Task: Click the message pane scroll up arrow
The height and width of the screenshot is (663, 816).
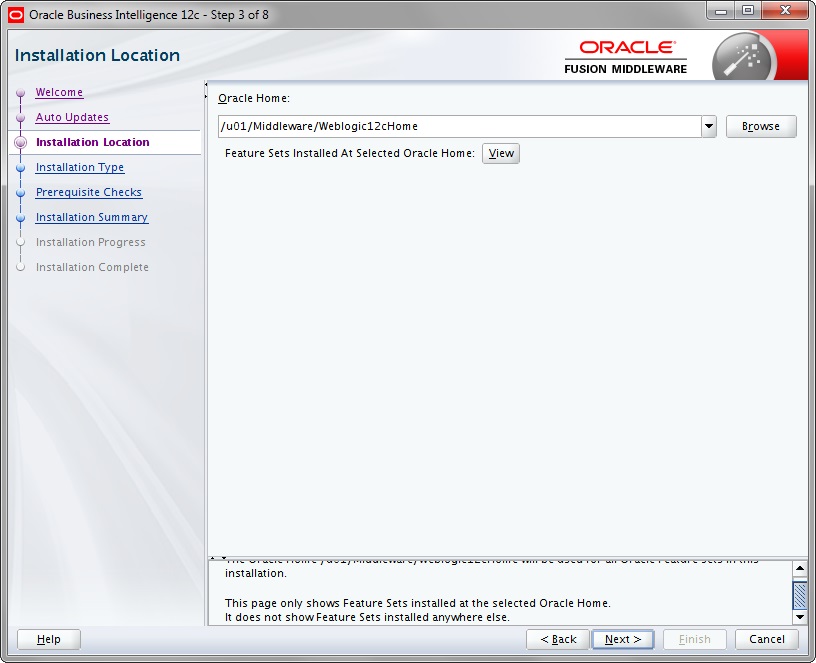Action: pos(800,568)
